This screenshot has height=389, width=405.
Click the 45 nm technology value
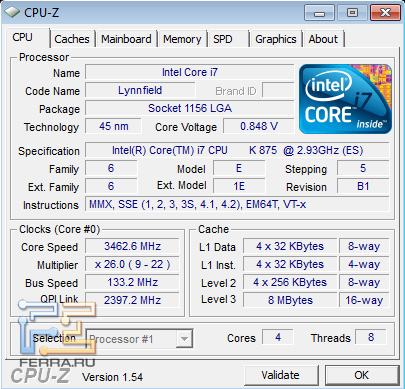[x=113, y=126]
